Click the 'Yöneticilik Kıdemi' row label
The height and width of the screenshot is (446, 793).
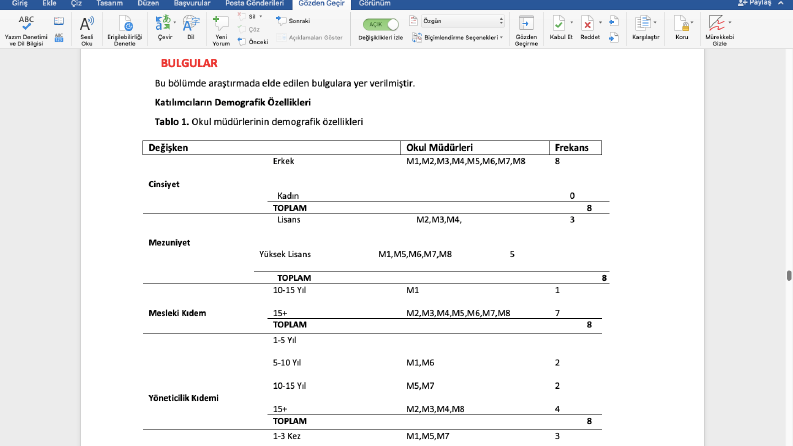pyautogui.click(x=183, y=398)
